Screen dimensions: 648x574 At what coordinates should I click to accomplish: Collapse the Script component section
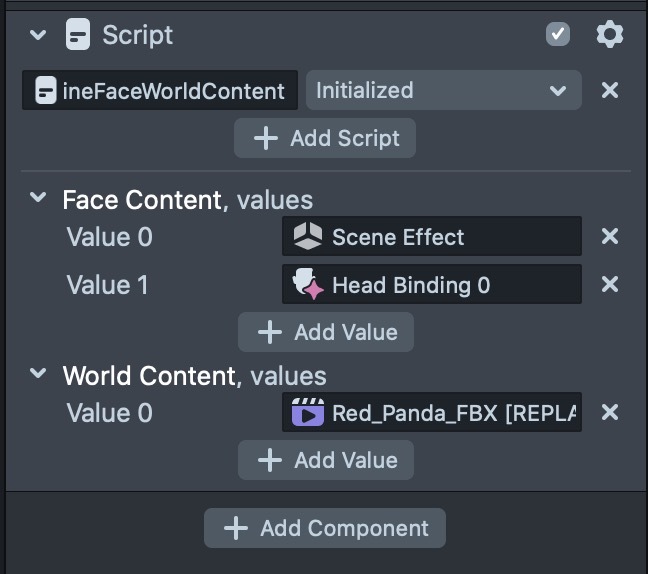(38, 35)
